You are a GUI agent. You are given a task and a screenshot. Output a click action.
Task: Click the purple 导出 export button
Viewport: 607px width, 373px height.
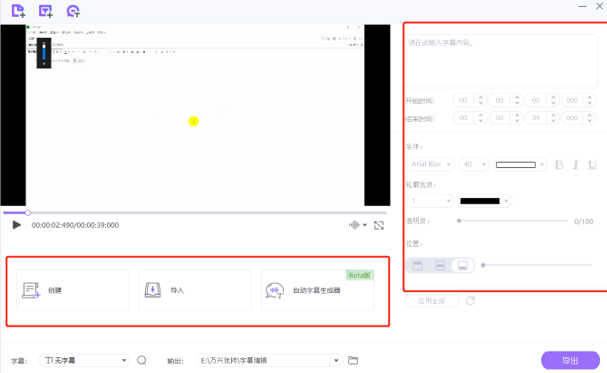[570, 361]
